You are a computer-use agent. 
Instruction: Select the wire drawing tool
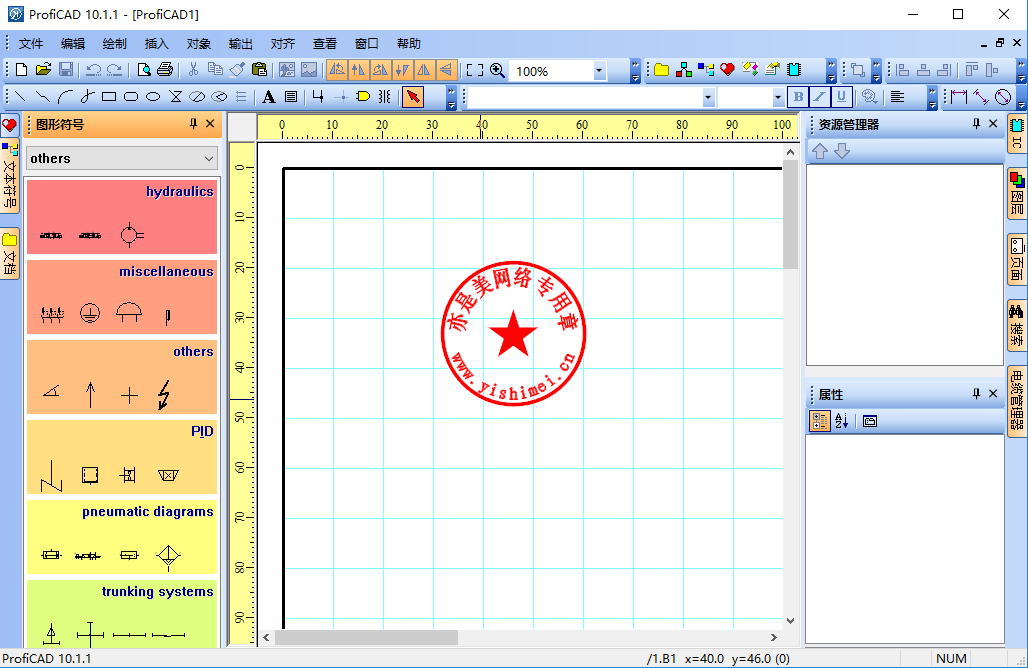click(x=319, y=97)
